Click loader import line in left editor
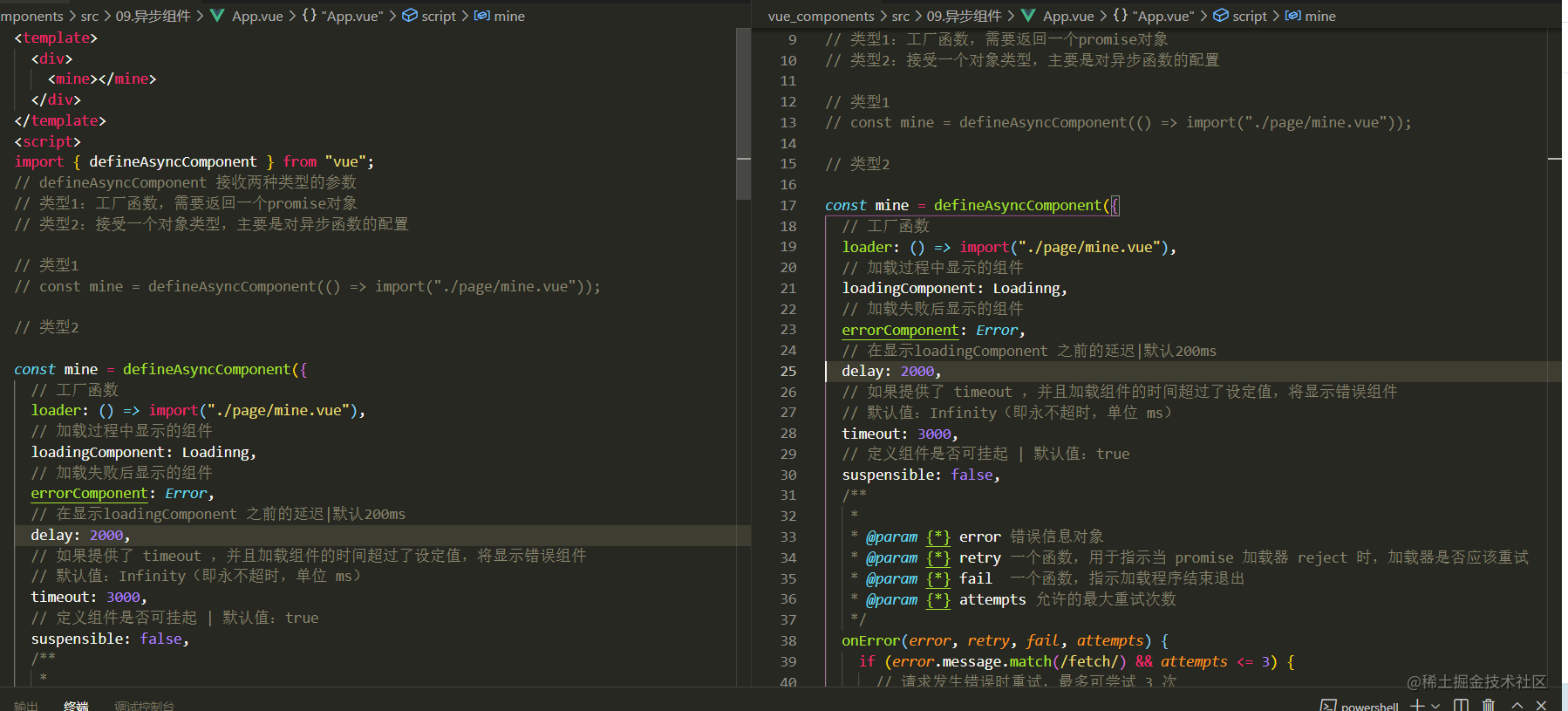The height and width of the screenshot is (711, 1568). [198, 410]
